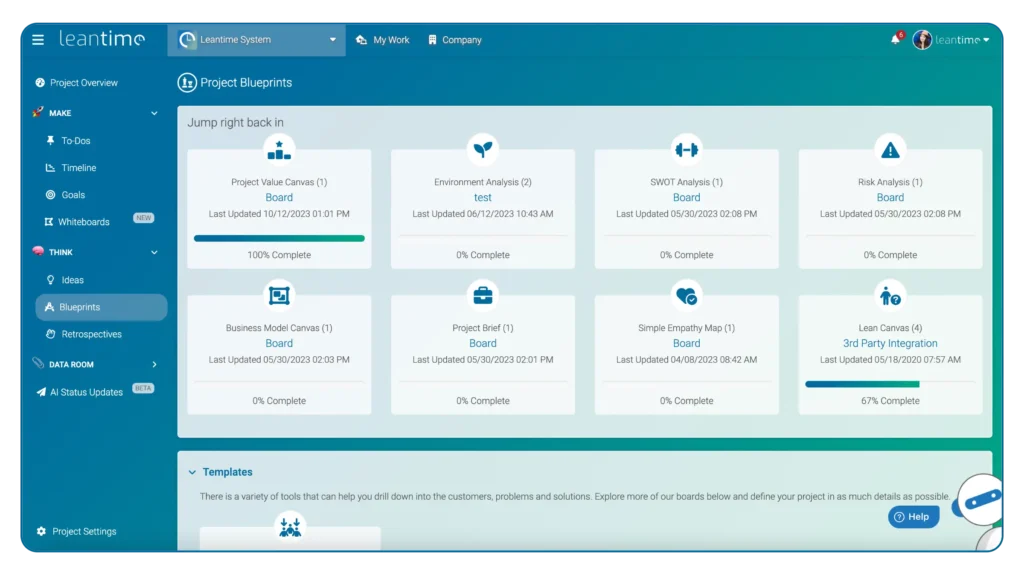Click the Project Blueprints header icon
Image resolution: width=1024 pixels, height=576 pixels.
point(187,83)
